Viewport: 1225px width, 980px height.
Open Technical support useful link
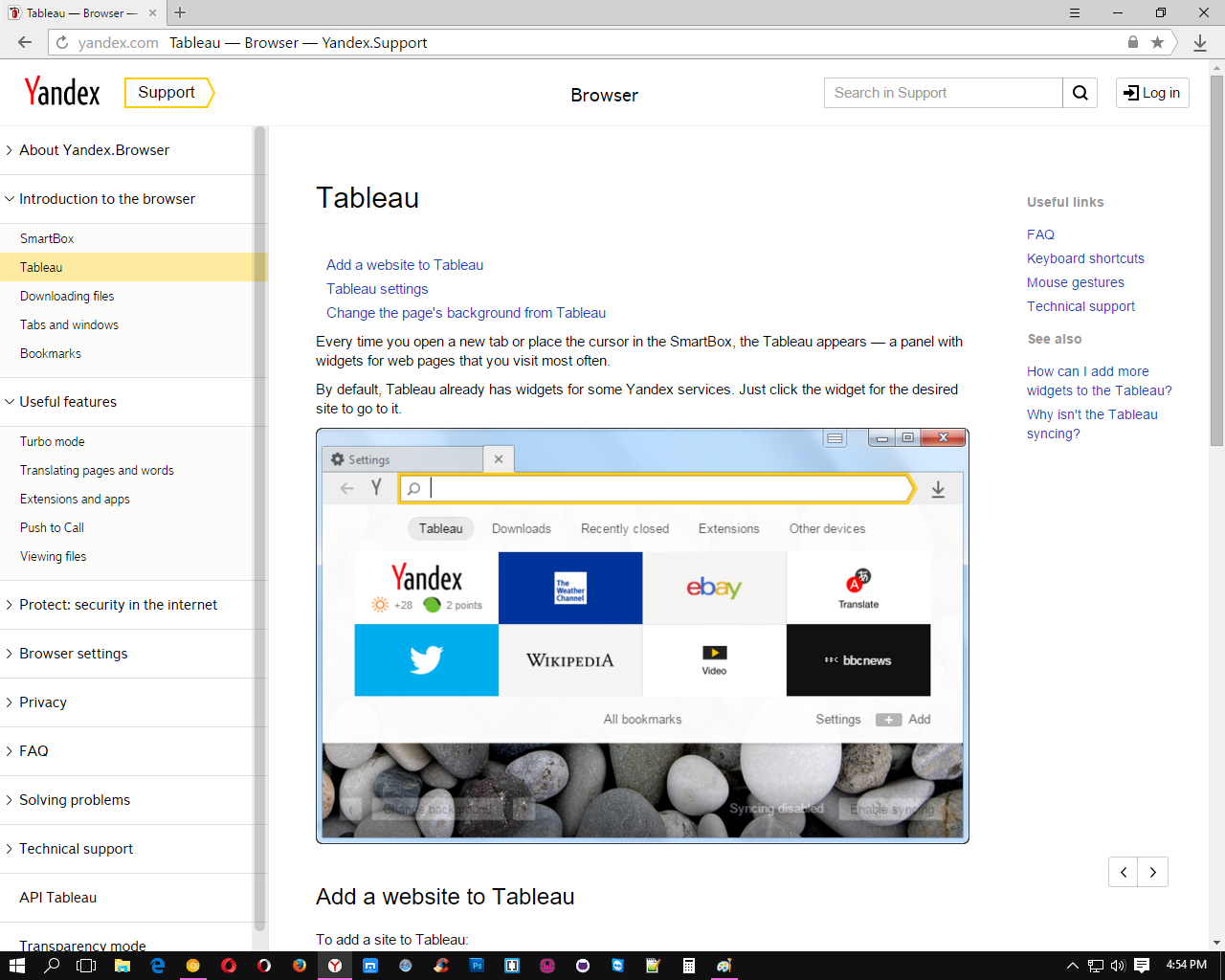[1080, 306]
